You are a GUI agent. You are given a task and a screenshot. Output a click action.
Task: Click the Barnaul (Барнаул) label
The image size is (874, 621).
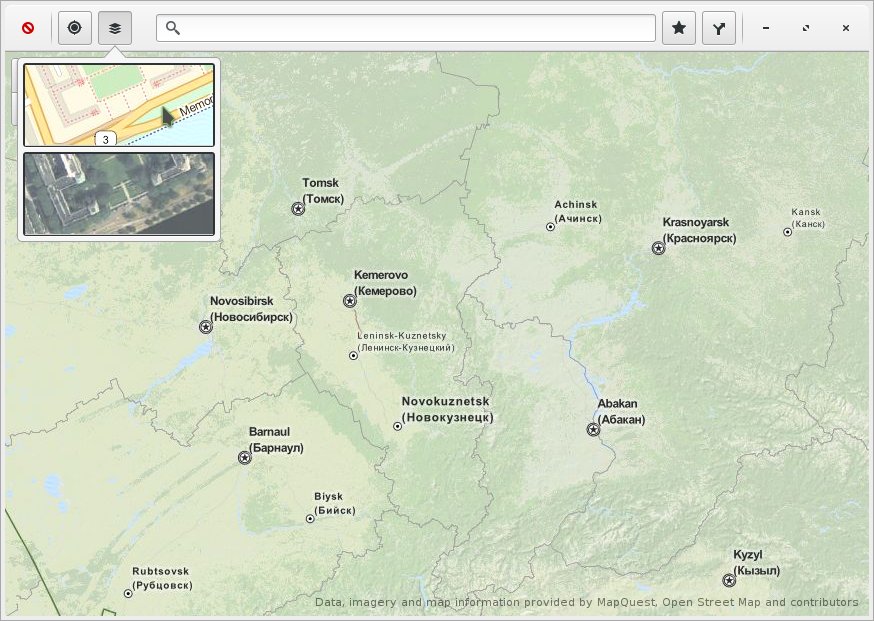click(x=276, y=440)
